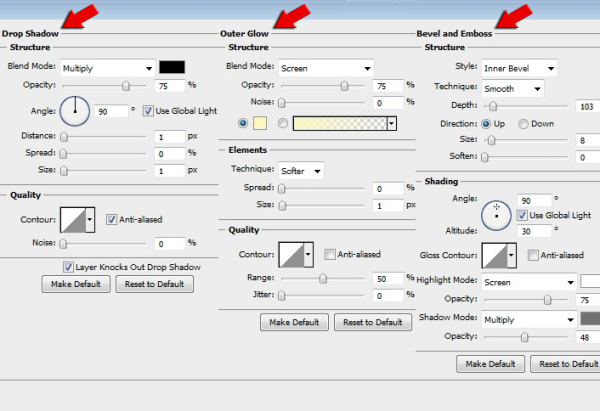The image size is (600, 411).
Task: Click the Outer Glow Range slider
Action: (x=322, y=279)
